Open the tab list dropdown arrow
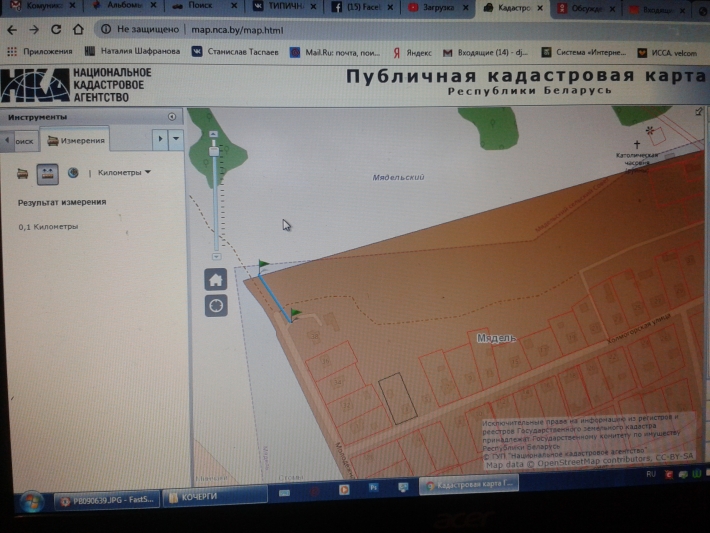The height and width of the screenshot is (533, 710). (x=176, y=139)
